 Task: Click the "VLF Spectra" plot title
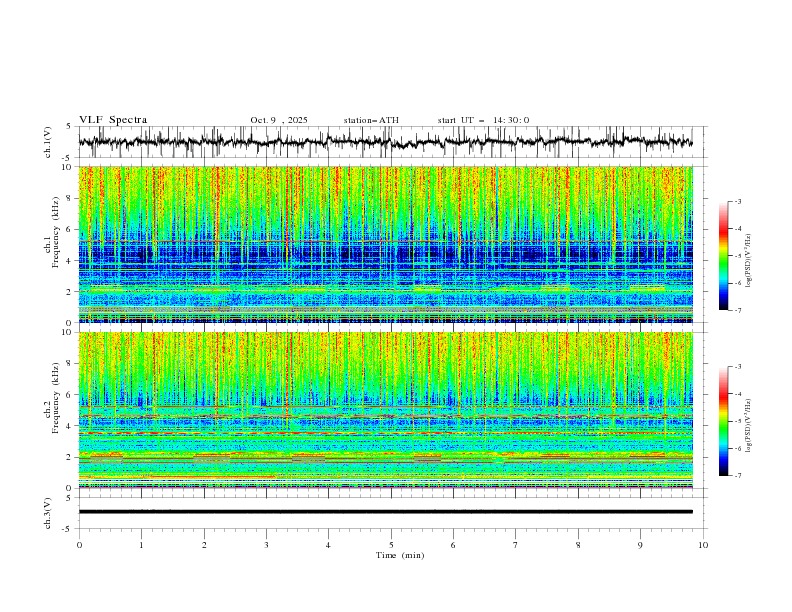(x=113, y=120)
